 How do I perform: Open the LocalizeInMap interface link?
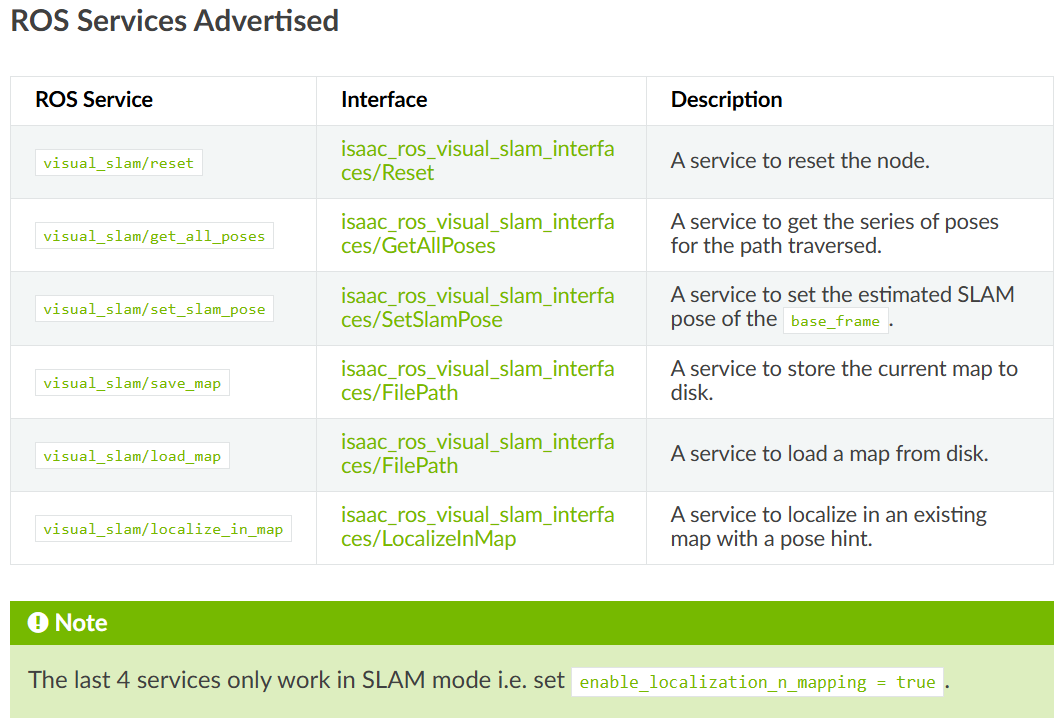click(x=477, y=526)
